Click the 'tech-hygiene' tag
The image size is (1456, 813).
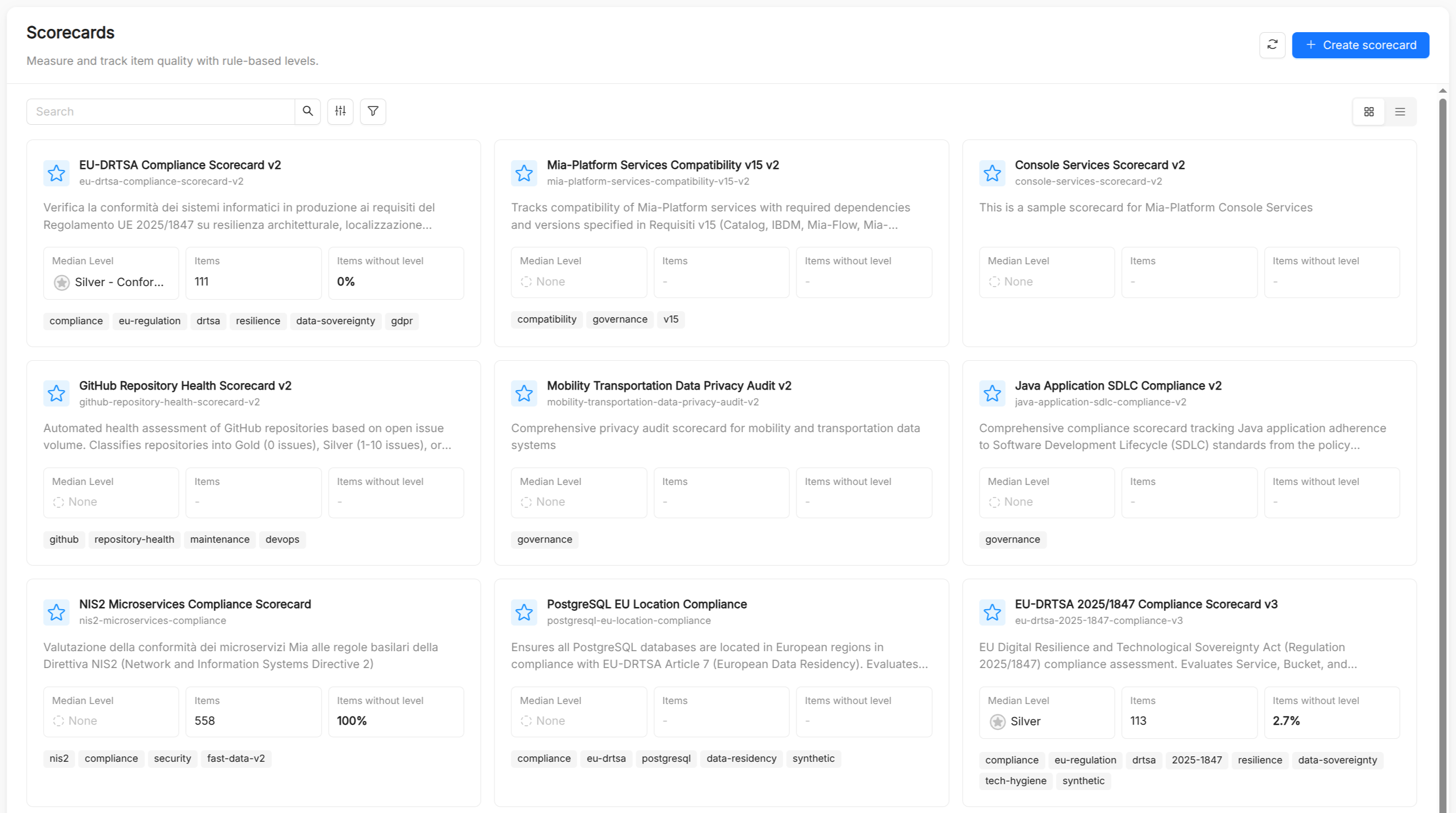1016,781
